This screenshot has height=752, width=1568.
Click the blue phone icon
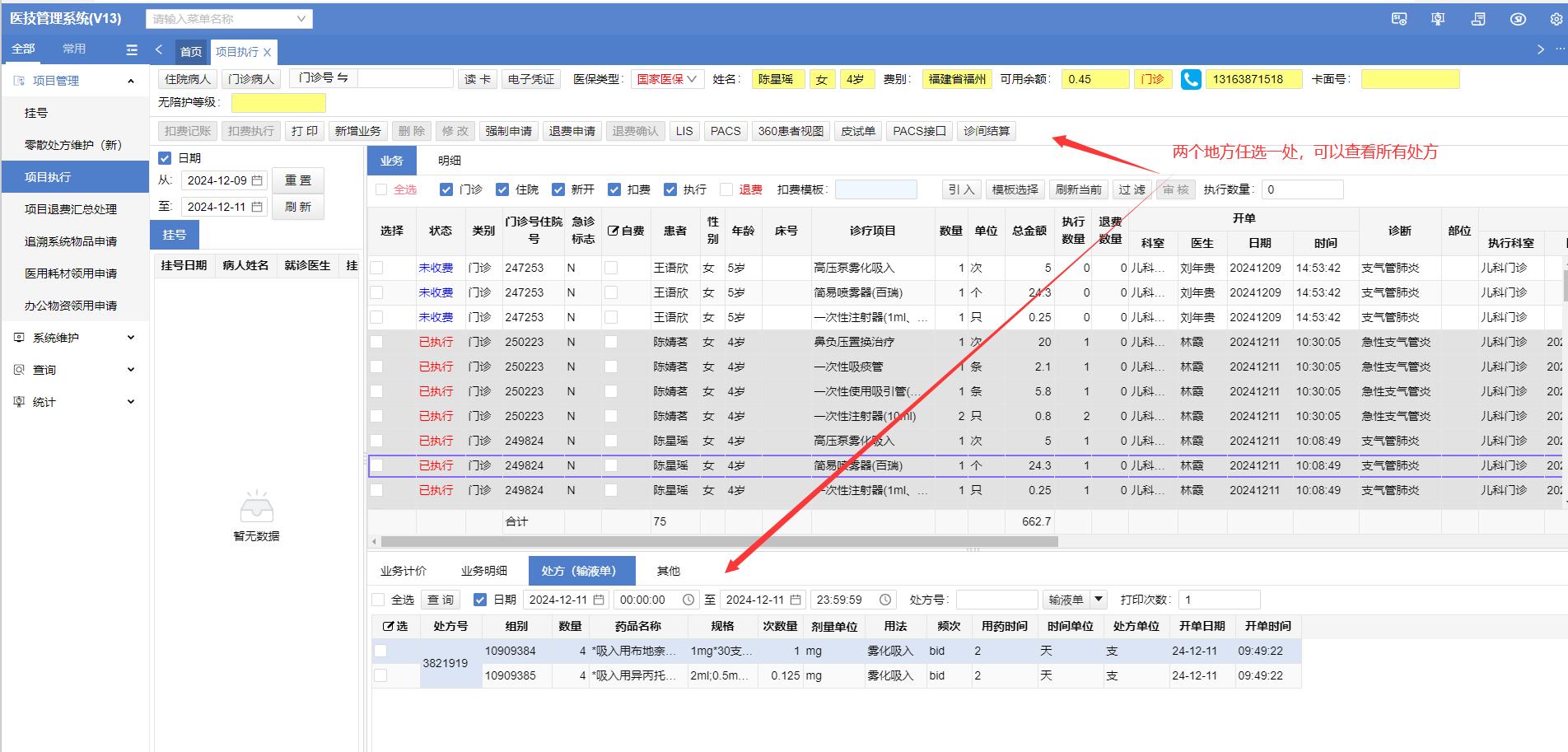pos(1191,80)
